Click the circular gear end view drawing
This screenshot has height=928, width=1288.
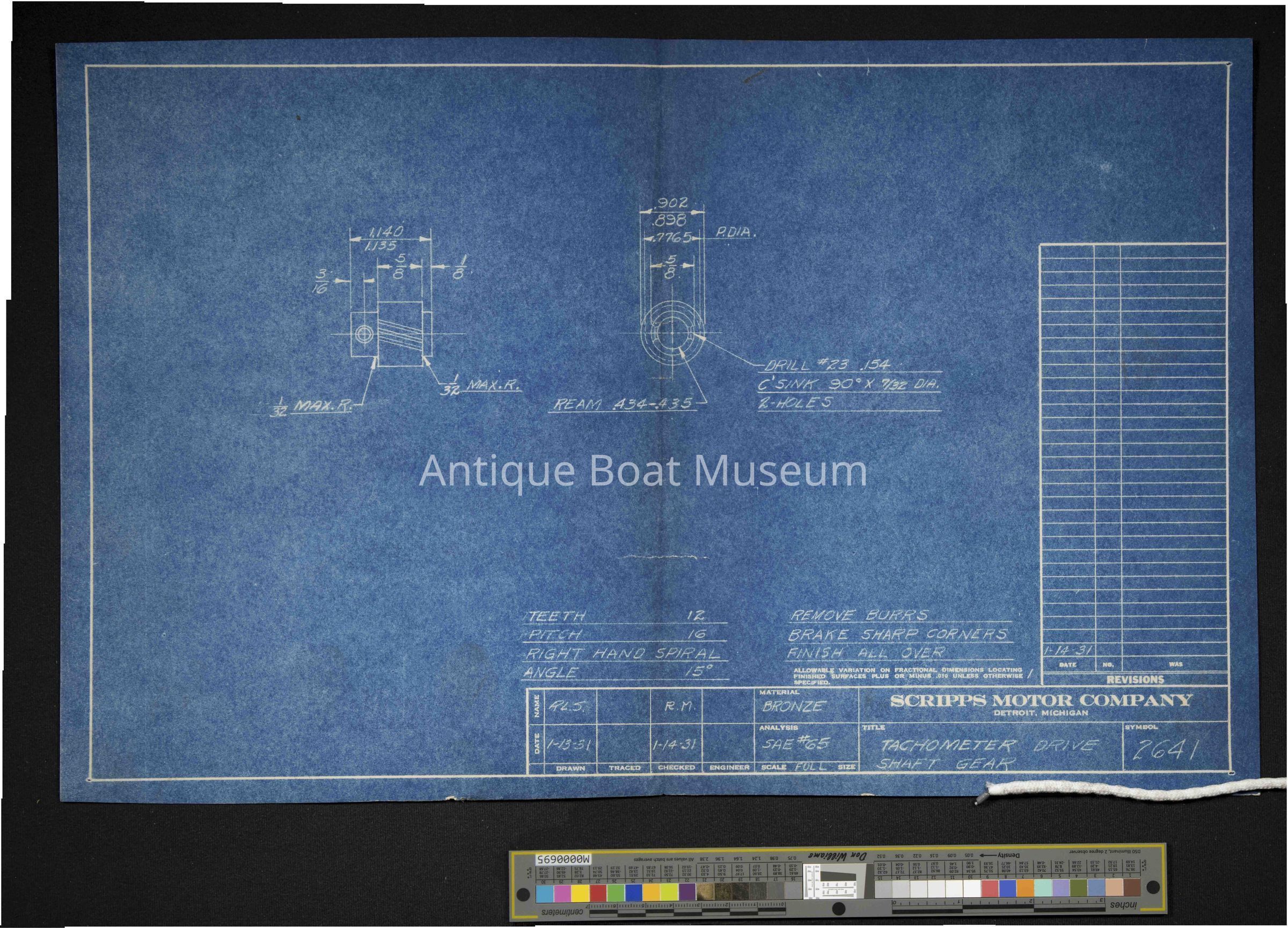672,334
